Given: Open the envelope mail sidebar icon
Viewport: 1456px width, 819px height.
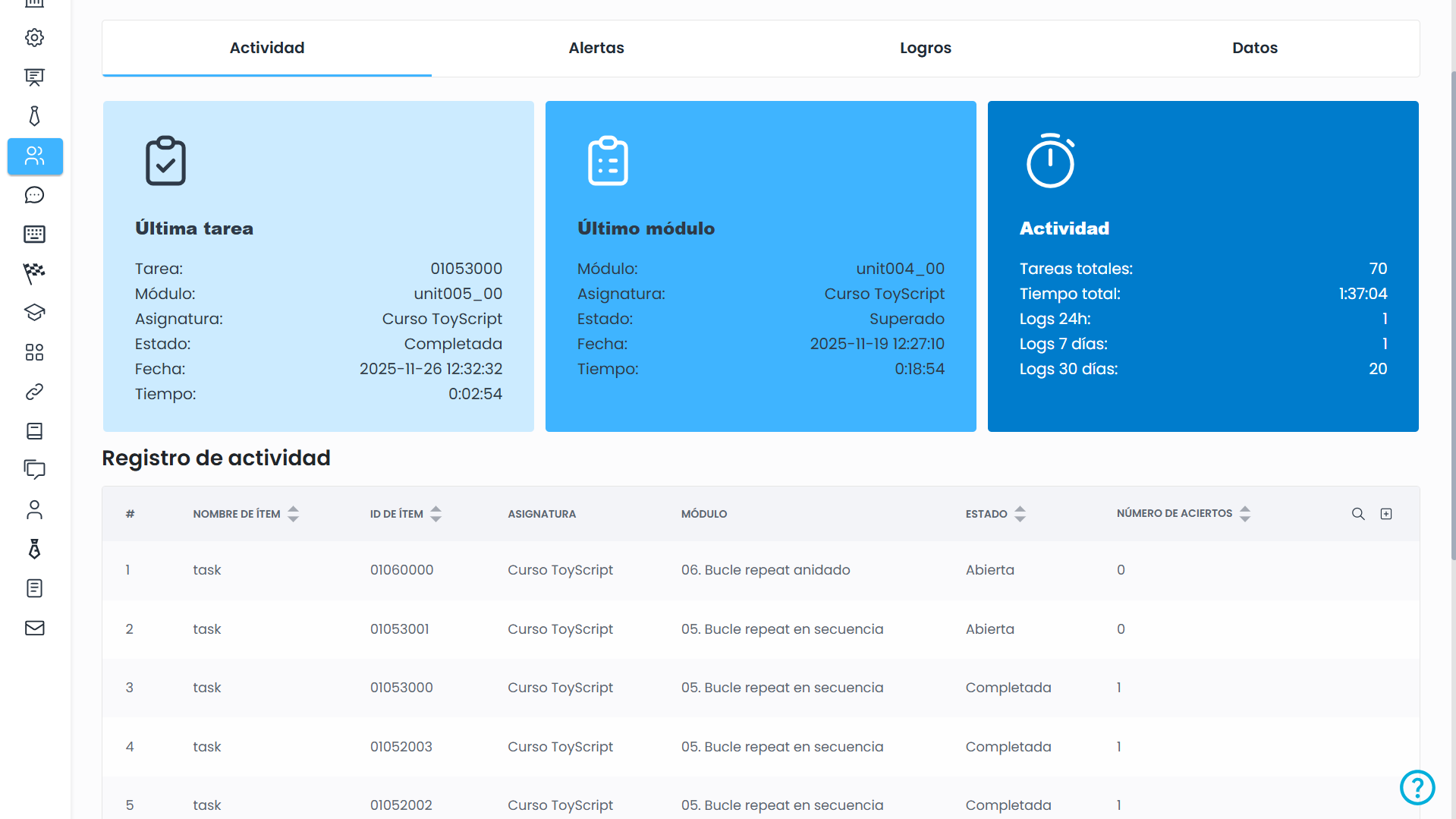Looking at the screenshot, I should [x=35, y=628].
